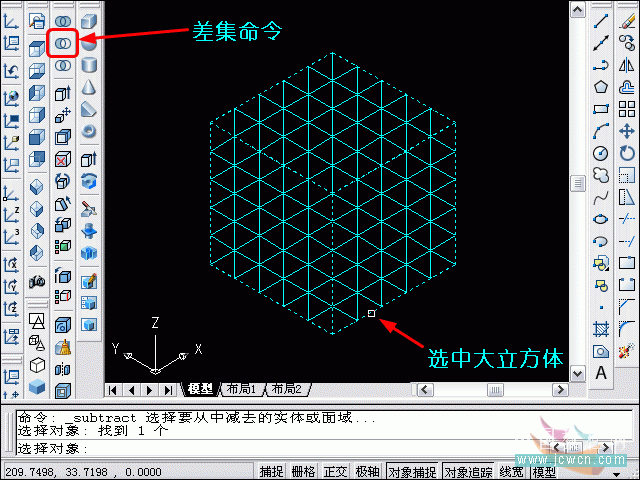Click vertical scrollbar down arrow
The height and width of the screenshot is (480, 640).
click(x=578, y=373)
